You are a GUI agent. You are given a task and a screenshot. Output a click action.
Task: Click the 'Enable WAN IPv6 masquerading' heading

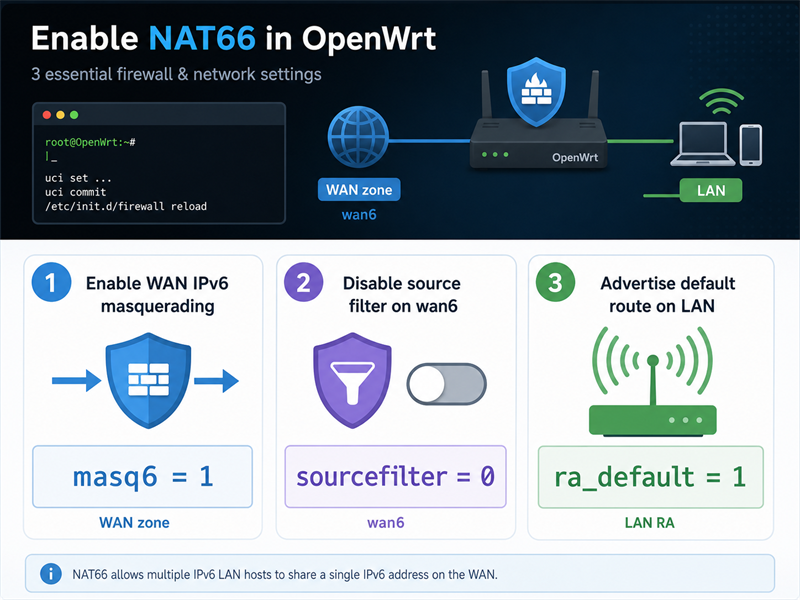(x=157, y=294)
